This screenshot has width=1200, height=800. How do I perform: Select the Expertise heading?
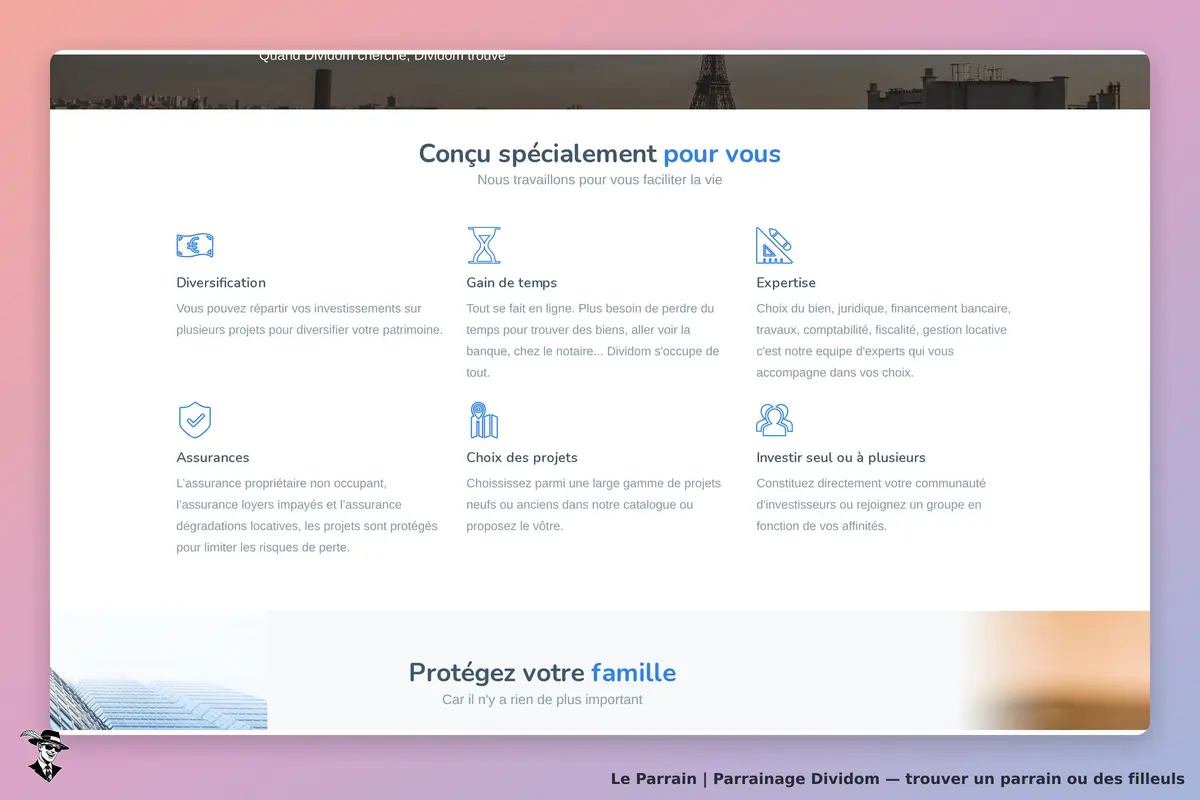(x=786, y=283)
